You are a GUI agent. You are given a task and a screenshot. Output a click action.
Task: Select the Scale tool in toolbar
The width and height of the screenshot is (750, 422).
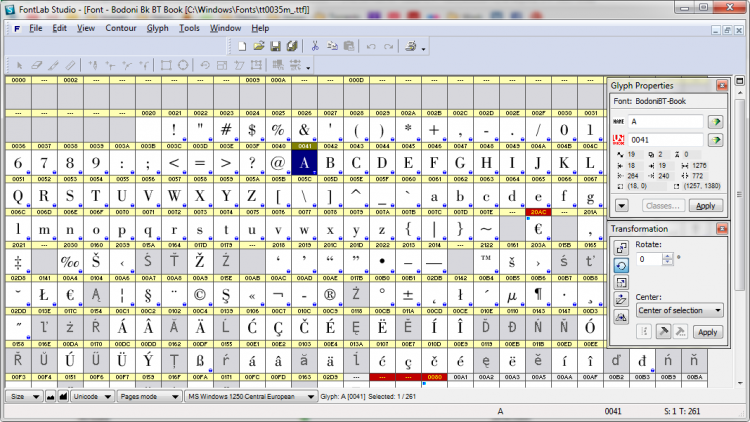(x=222, y=65)
